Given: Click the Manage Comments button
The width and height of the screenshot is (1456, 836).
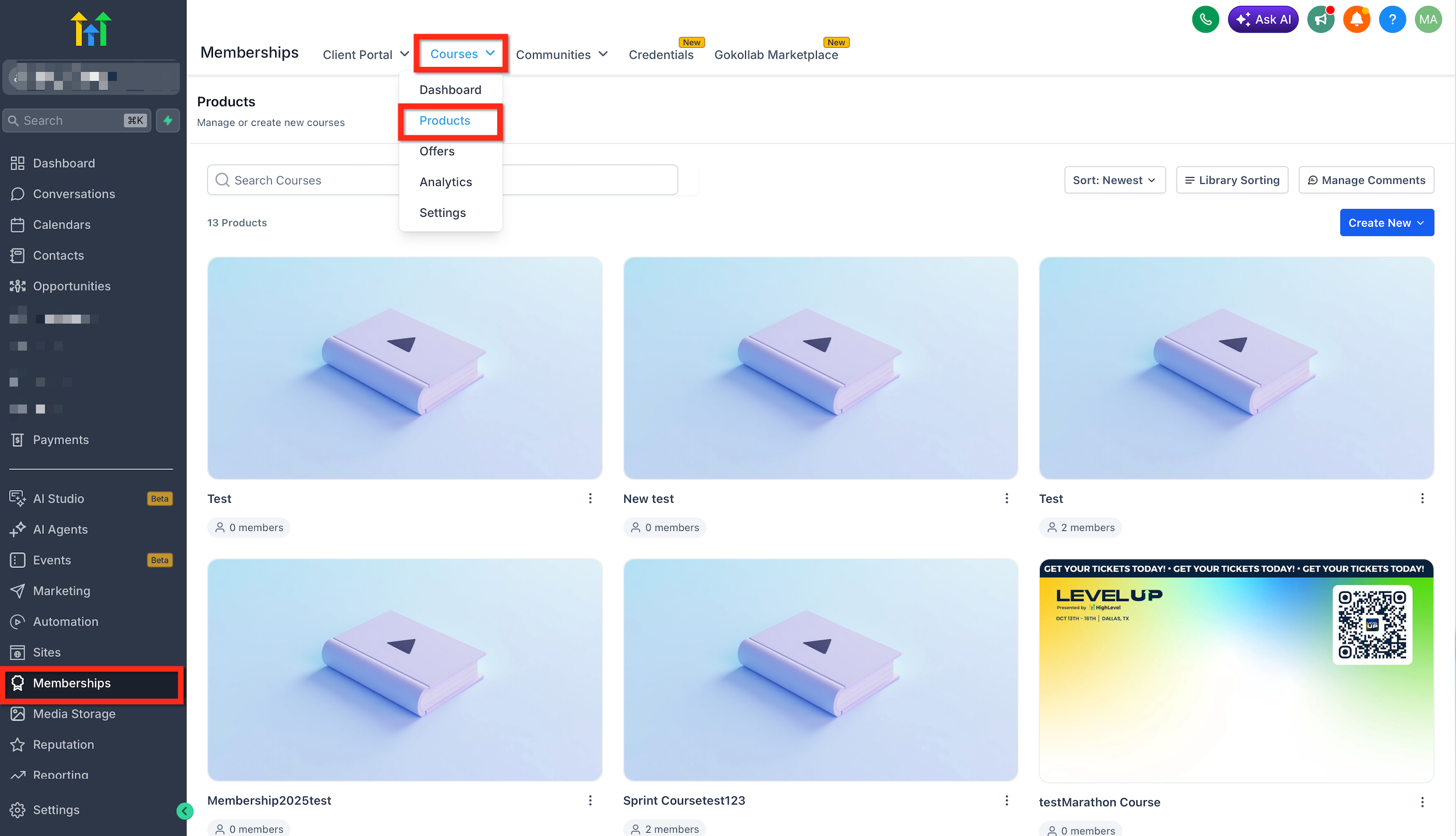Looking at the screenshot, I should 1366,180.
